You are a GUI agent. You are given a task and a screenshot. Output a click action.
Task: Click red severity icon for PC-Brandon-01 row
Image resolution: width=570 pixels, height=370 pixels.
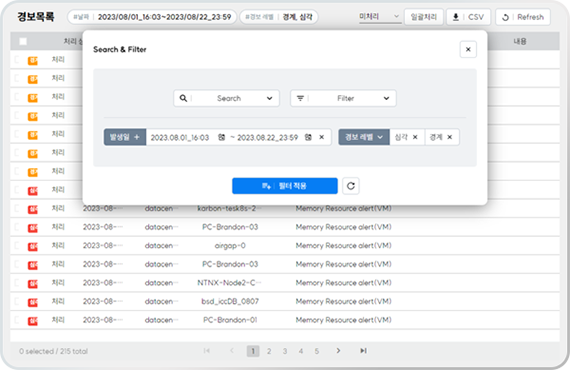(x=33, y=321)
